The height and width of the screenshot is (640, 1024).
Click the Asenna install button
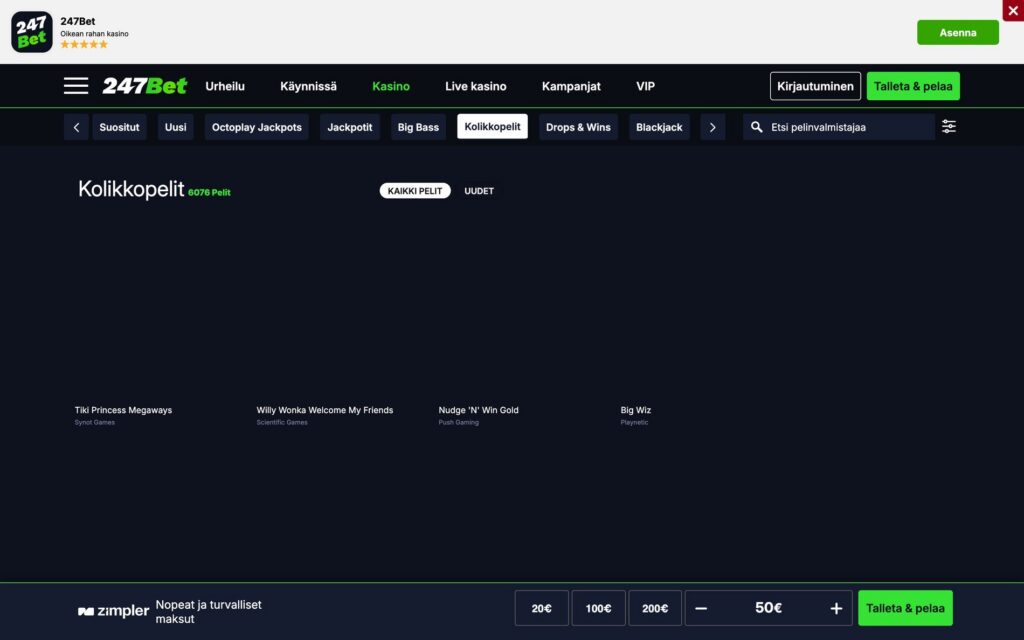tap(957, 32)
